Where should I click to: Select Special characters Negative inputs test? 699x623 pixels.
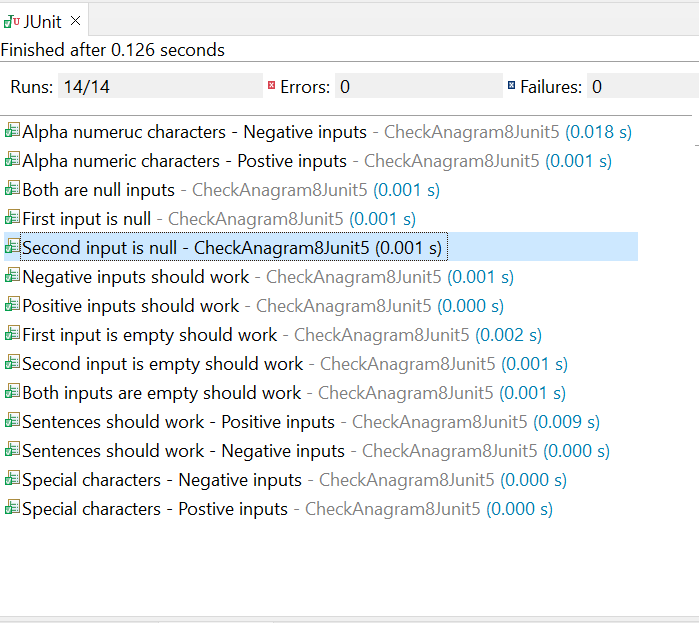(161, 480)
